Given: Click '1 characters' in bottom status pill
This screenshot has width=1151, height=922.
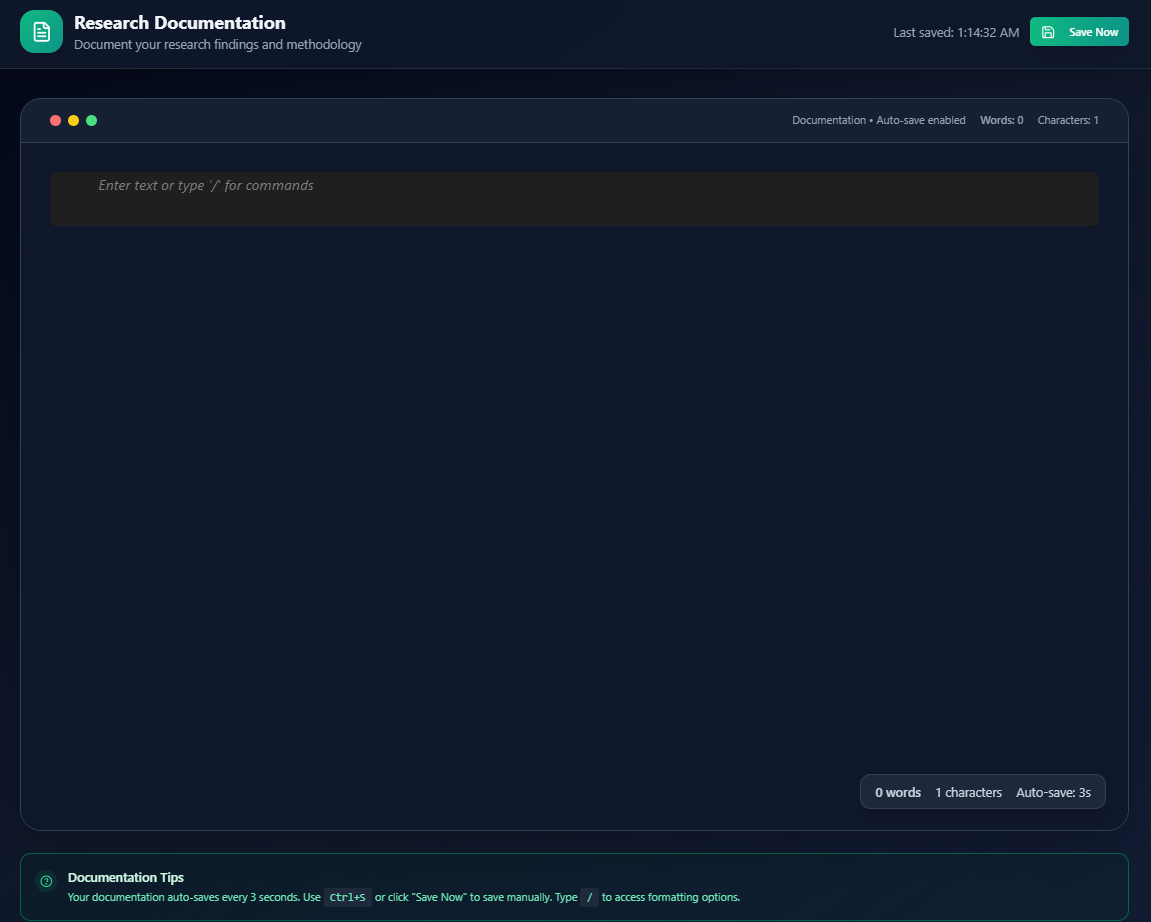Looking at the screenshot, I should pos(968,793).
